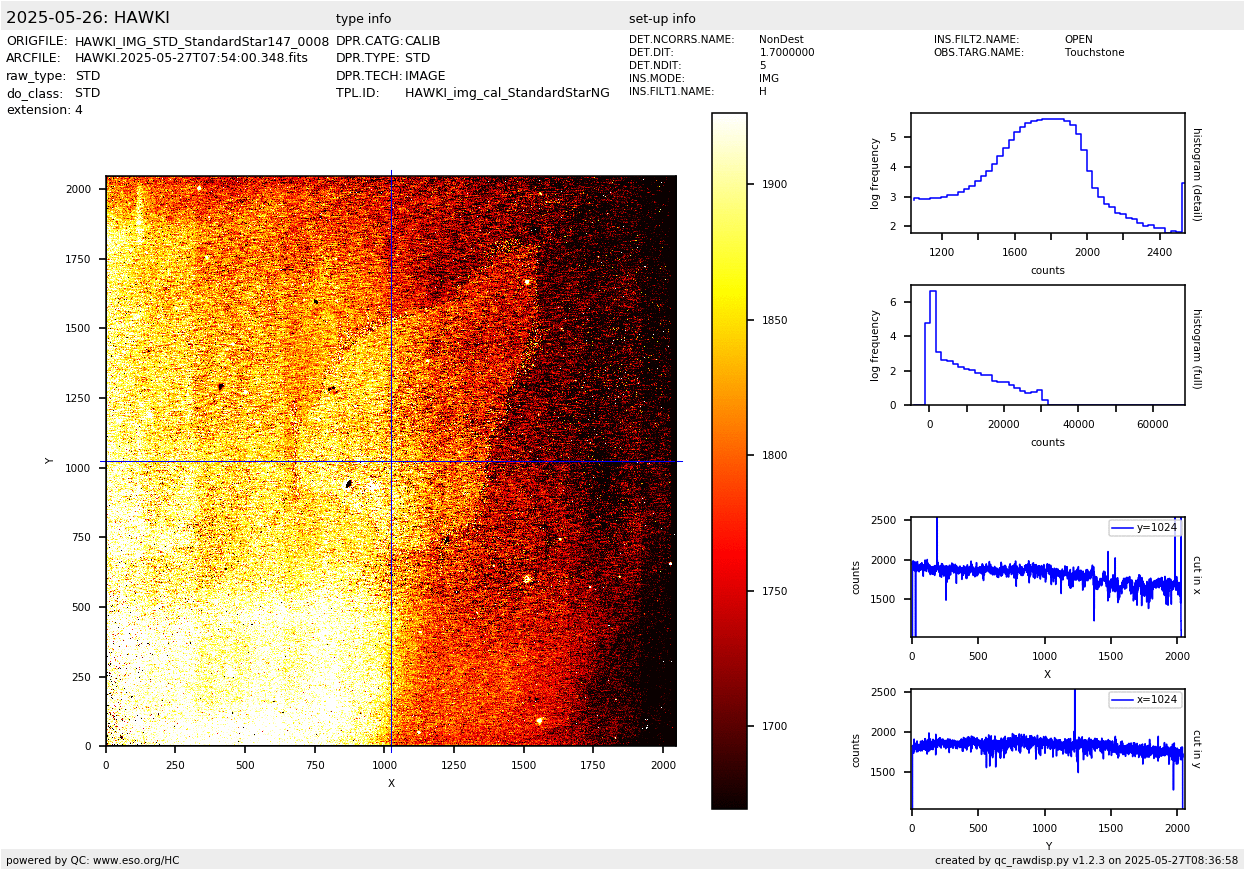The height and width of the screenshot is (870, 1245).
Task: Click the DET.DIT value 1.7000000
Action: [786, 53]
